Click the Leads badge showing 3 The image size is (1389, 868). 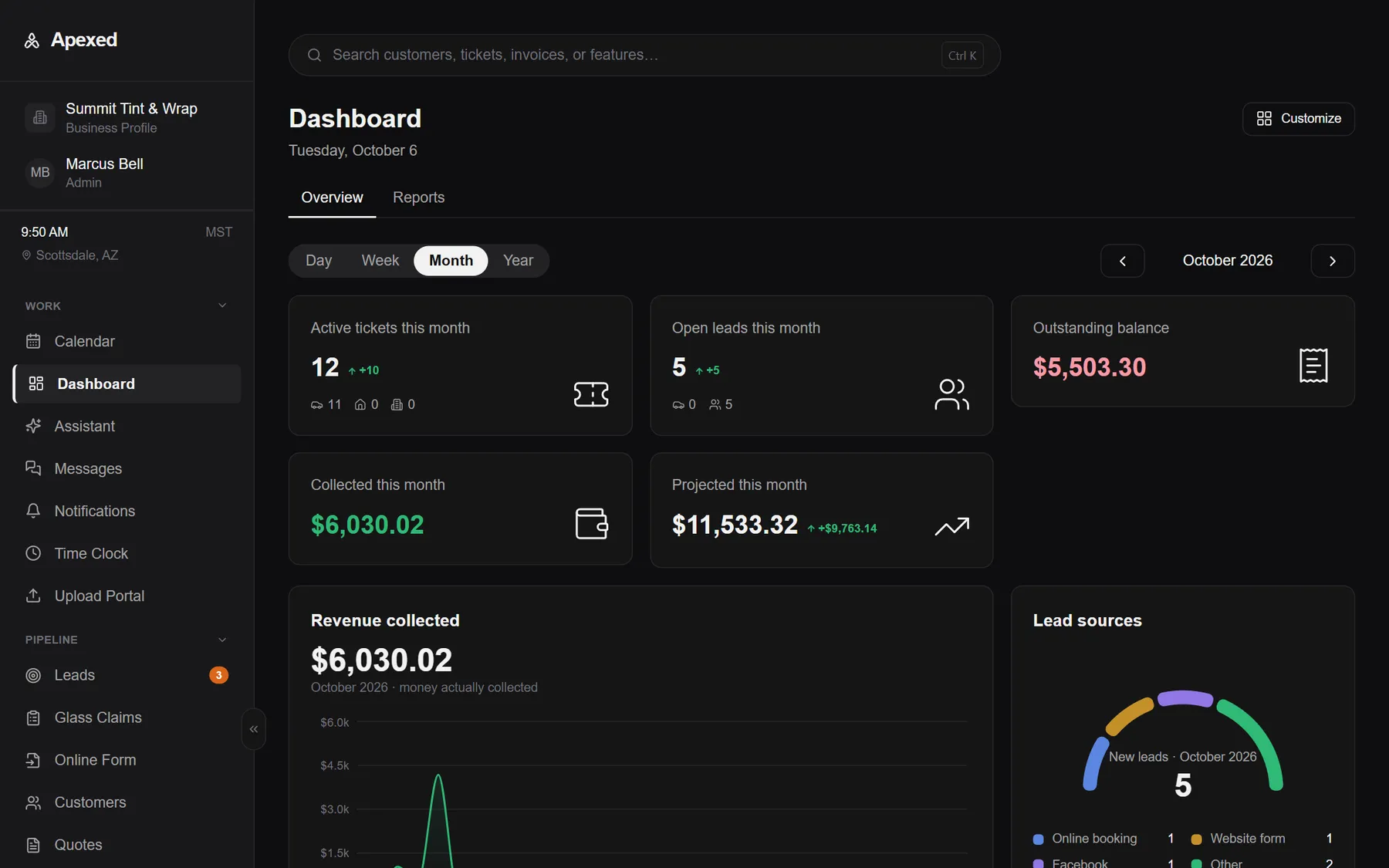point(219,675)
